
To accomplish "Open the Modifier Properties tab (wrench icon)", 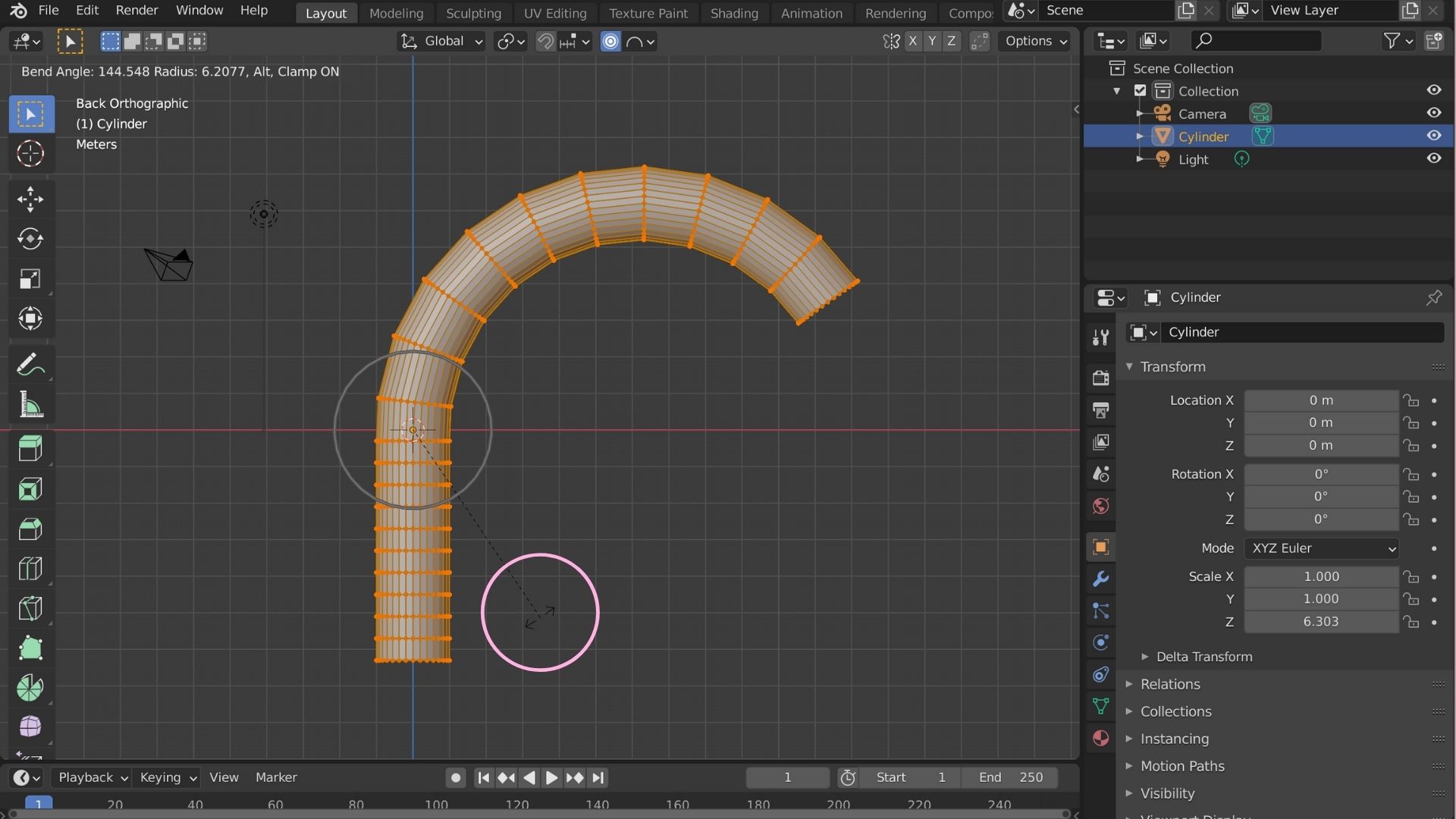I will (x=1100, y=579).
